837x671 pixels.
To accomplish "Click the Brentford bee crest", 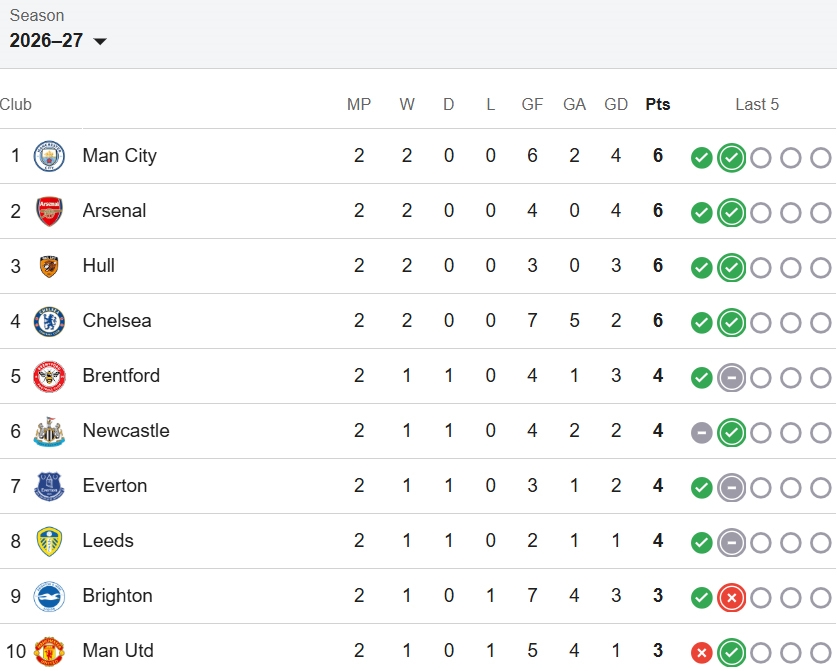I will pos(49,376).
